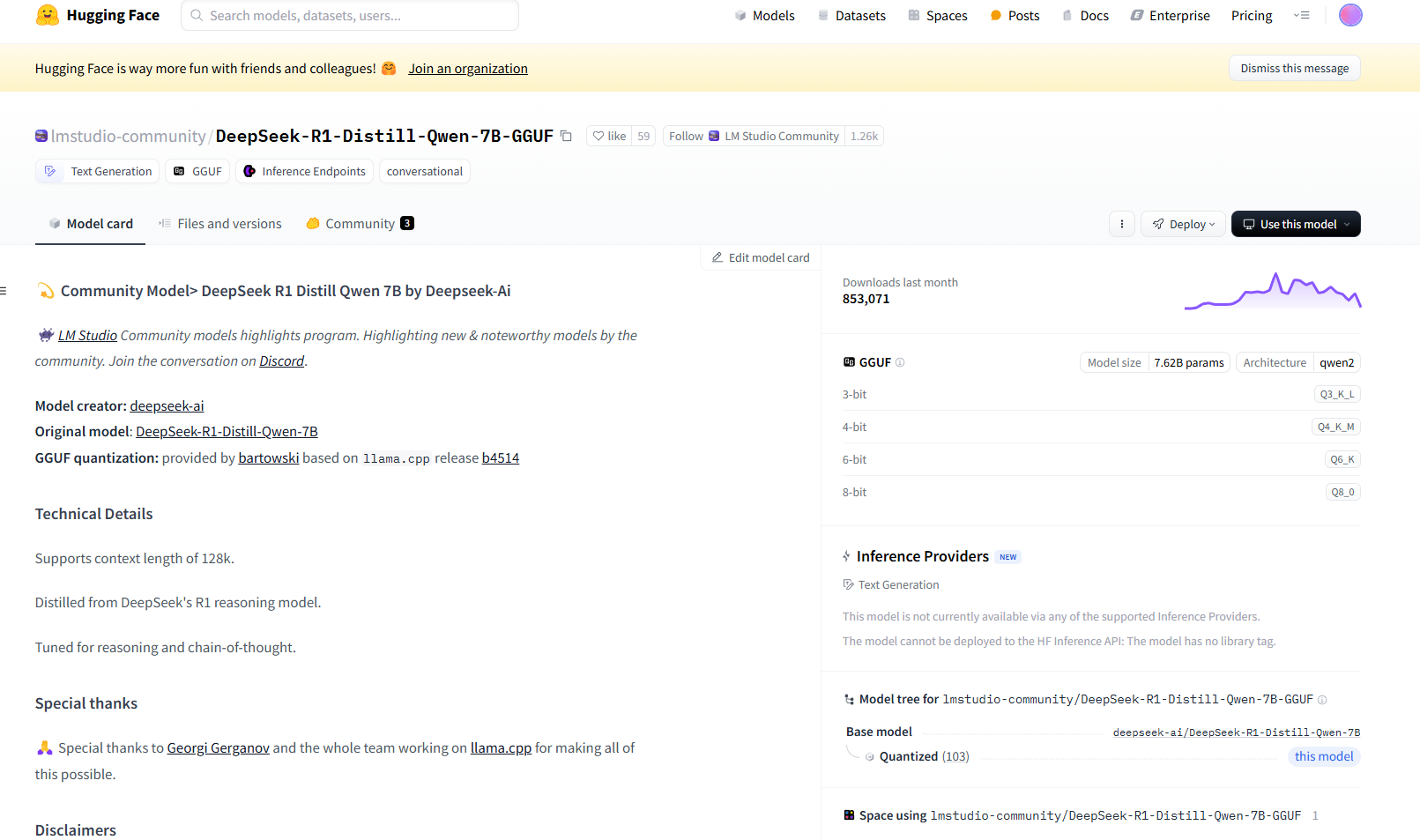Click the Model tree info icon
Viewport: 1420px width, 840px height.
point(1322,700)
